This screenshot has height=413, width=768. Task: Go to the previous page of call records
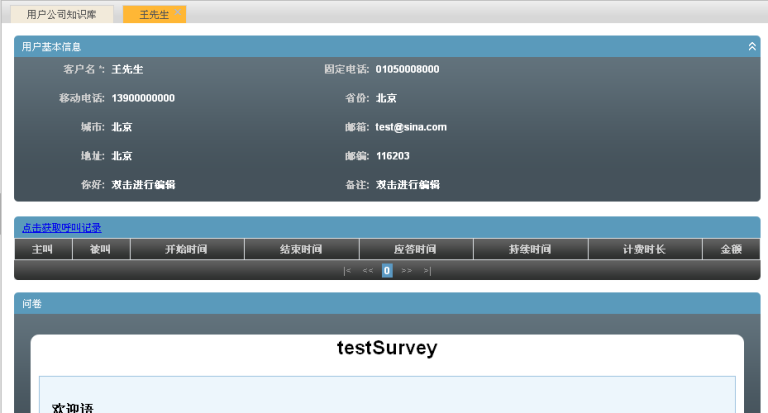click(x=367, y=271)
